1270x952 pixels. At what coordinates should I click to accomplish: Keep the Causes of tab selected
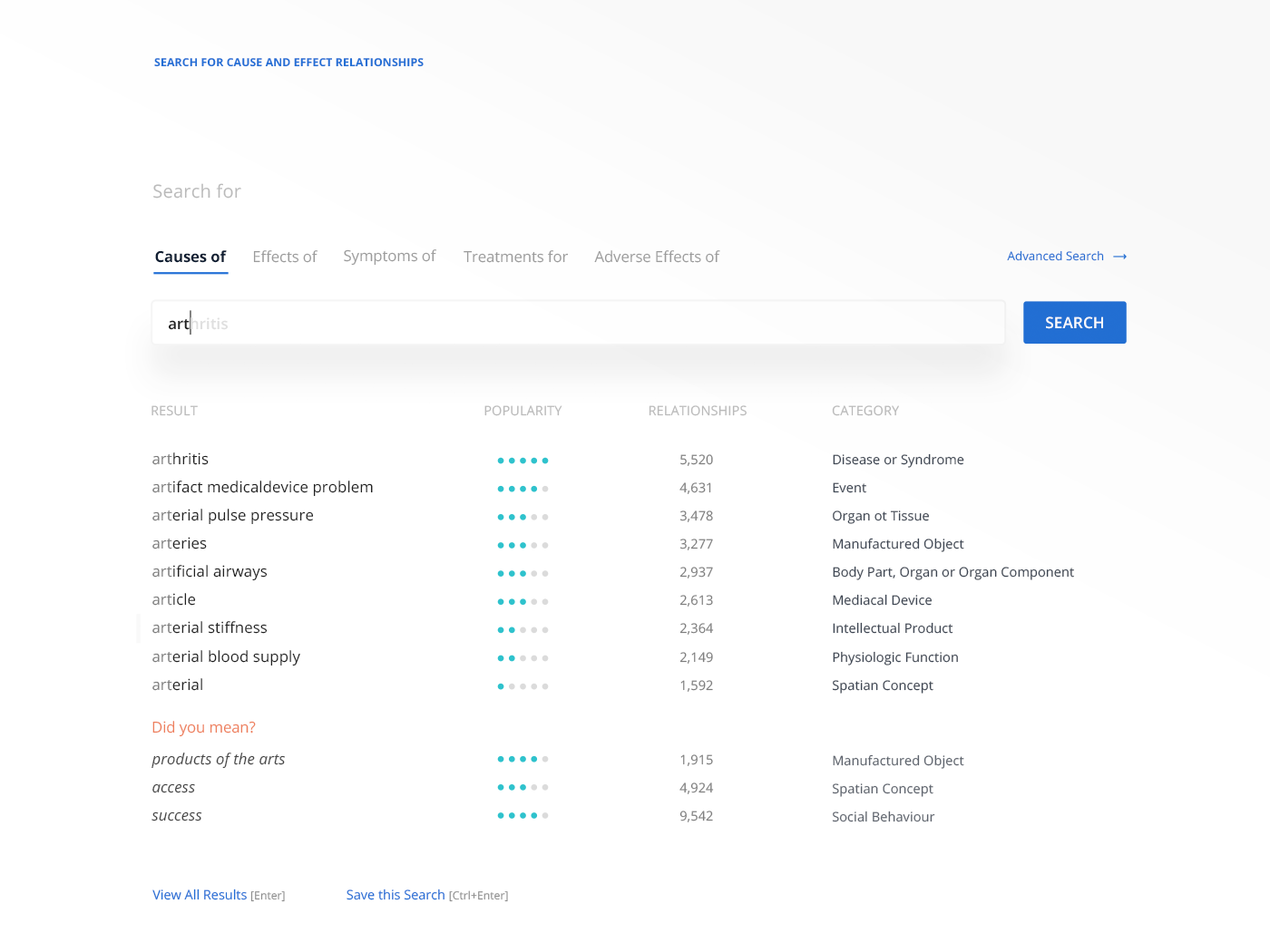click(190, 257)
